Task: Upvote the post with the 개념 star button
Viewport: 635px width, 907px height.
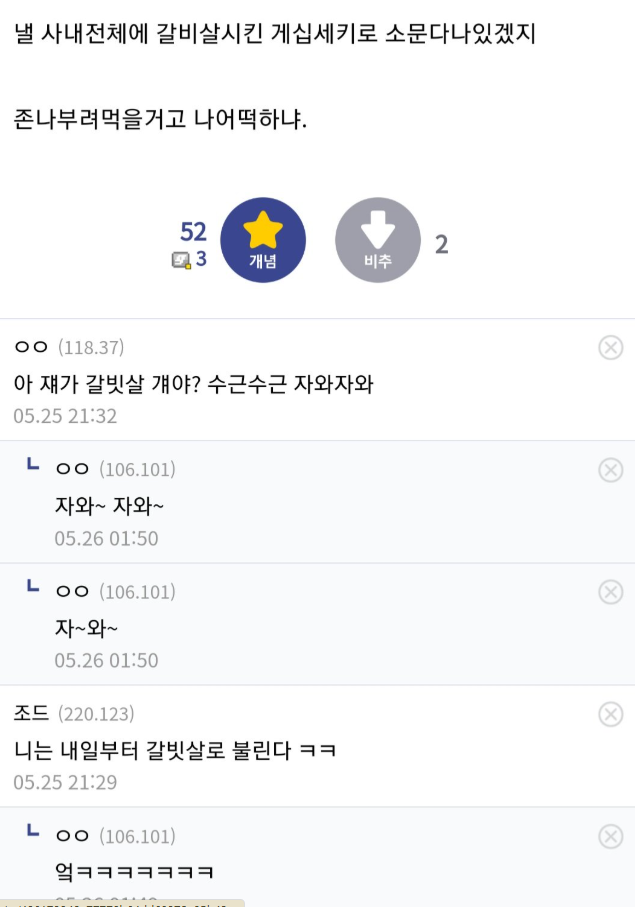Action: click(263, 240)
